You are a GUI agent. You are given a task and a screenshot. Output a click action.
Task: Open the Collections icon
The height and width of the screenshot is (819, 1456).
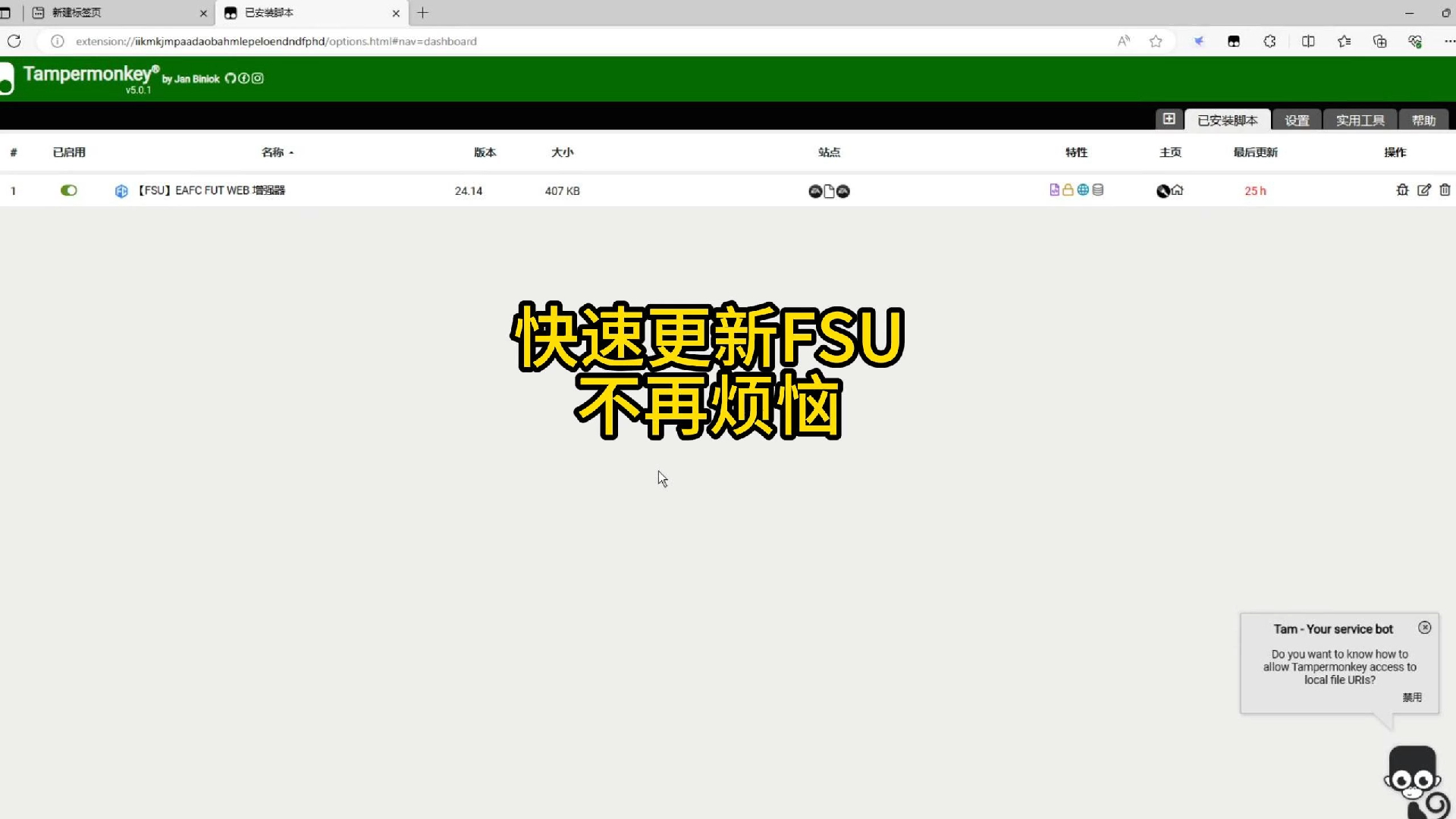[x=1379, y=41]
